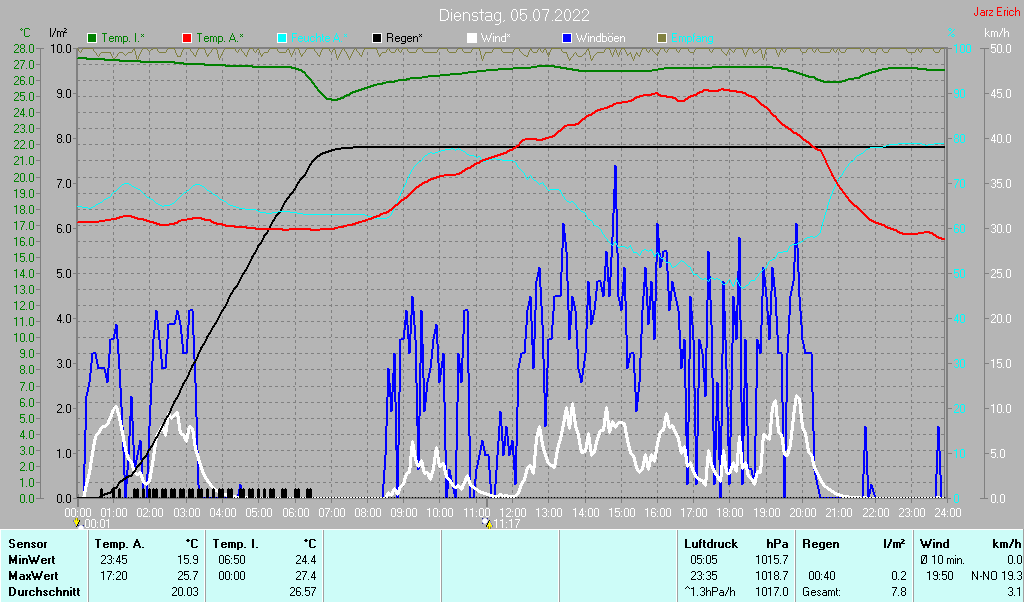Screen dimensions: 1024x602
Task: Click the 'Regen' table column header
Action: click(820, 544)
